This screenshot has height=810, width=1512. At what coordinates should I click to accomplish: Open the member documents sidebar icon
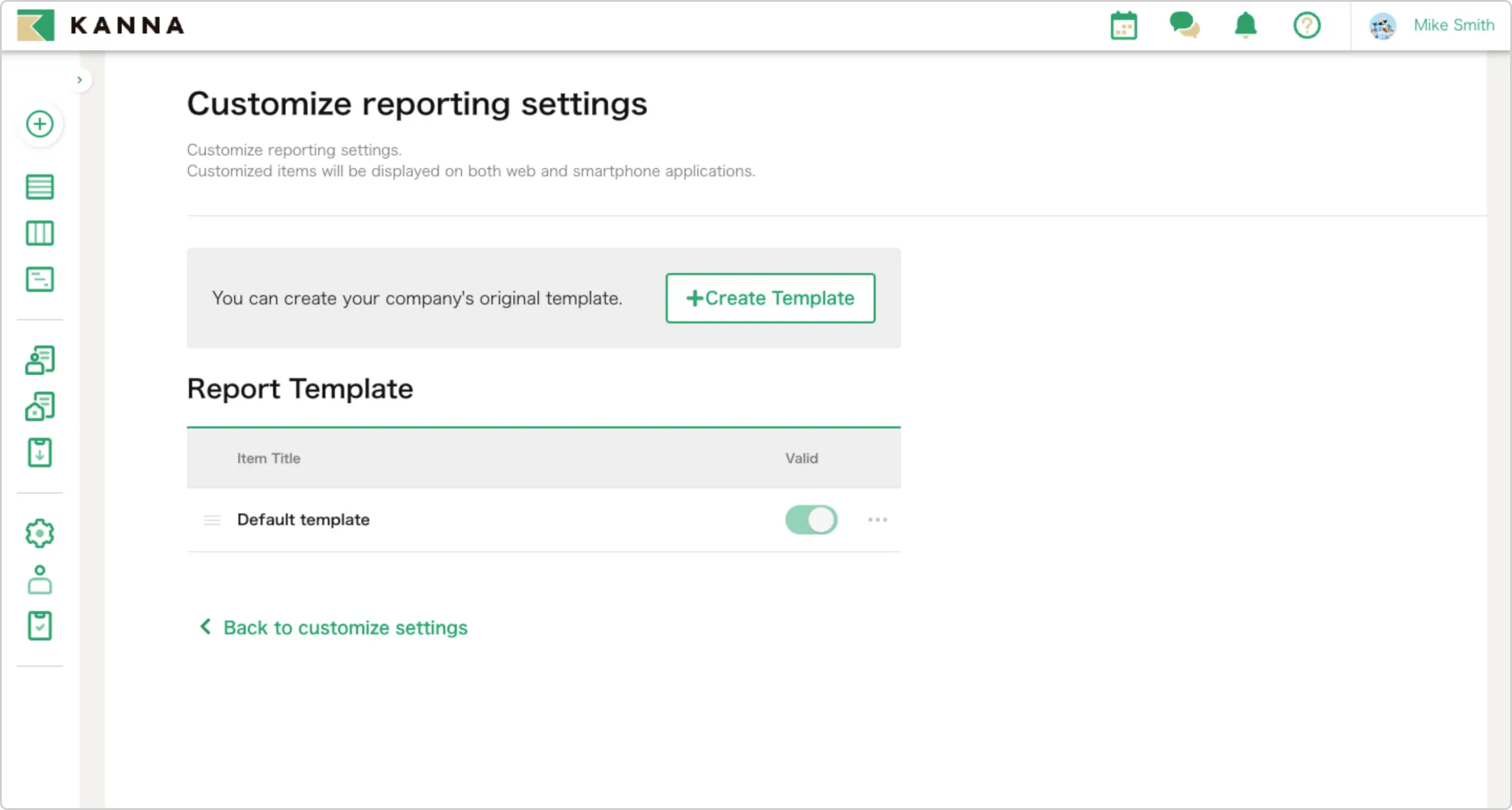pyautogui.click(x=40, y=360)
